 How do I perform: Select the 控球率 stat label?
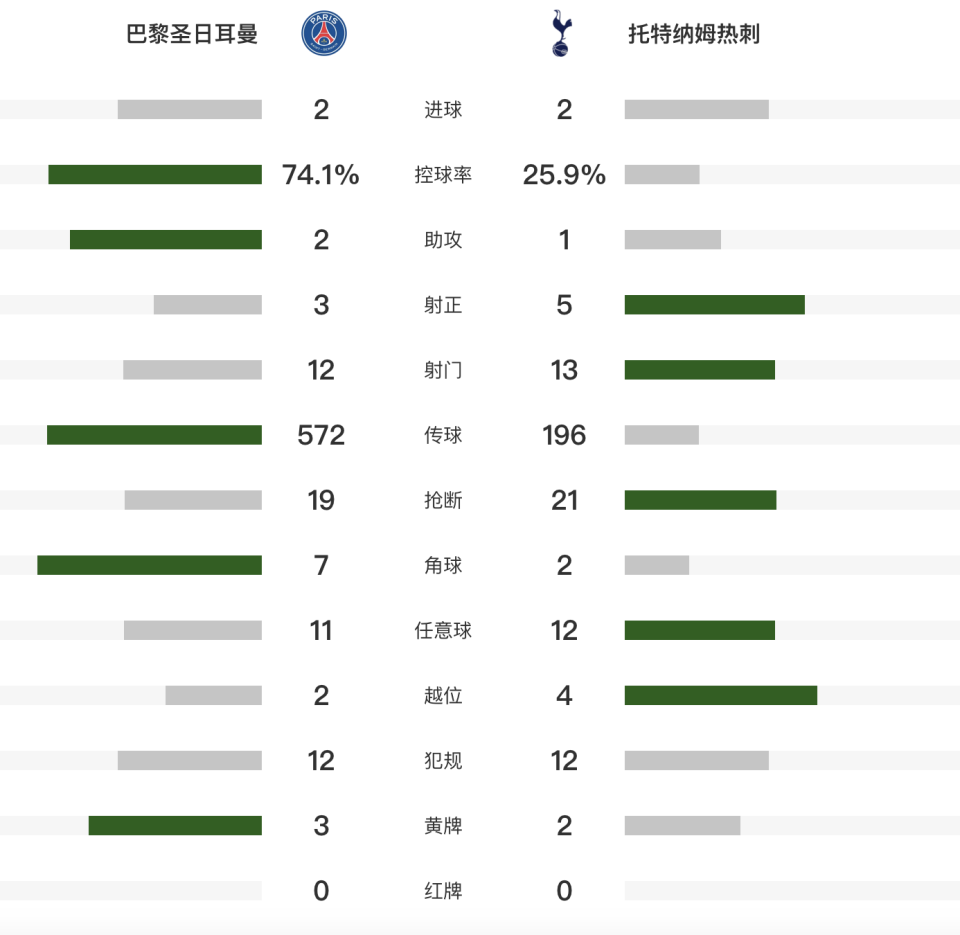443,175
